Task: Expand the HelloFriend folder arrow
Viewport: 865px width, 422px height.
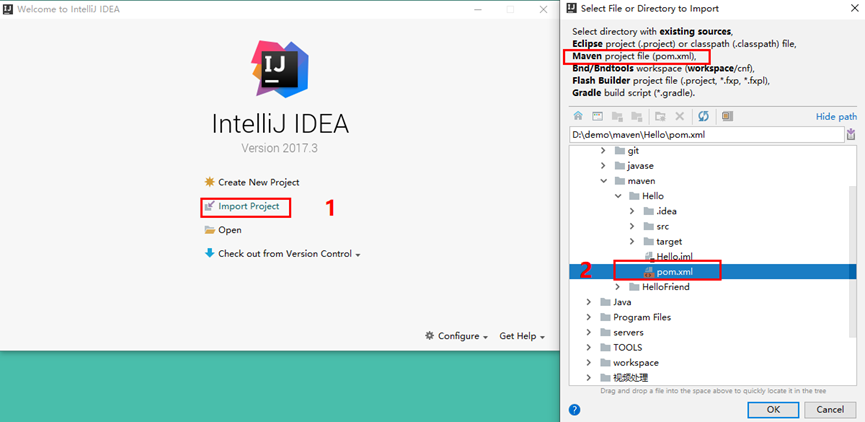Action: (x=617, y=287)
